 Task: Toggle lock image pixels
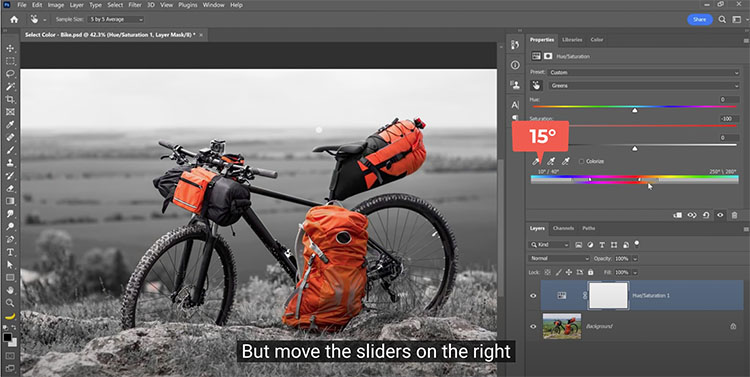point(558,272)
